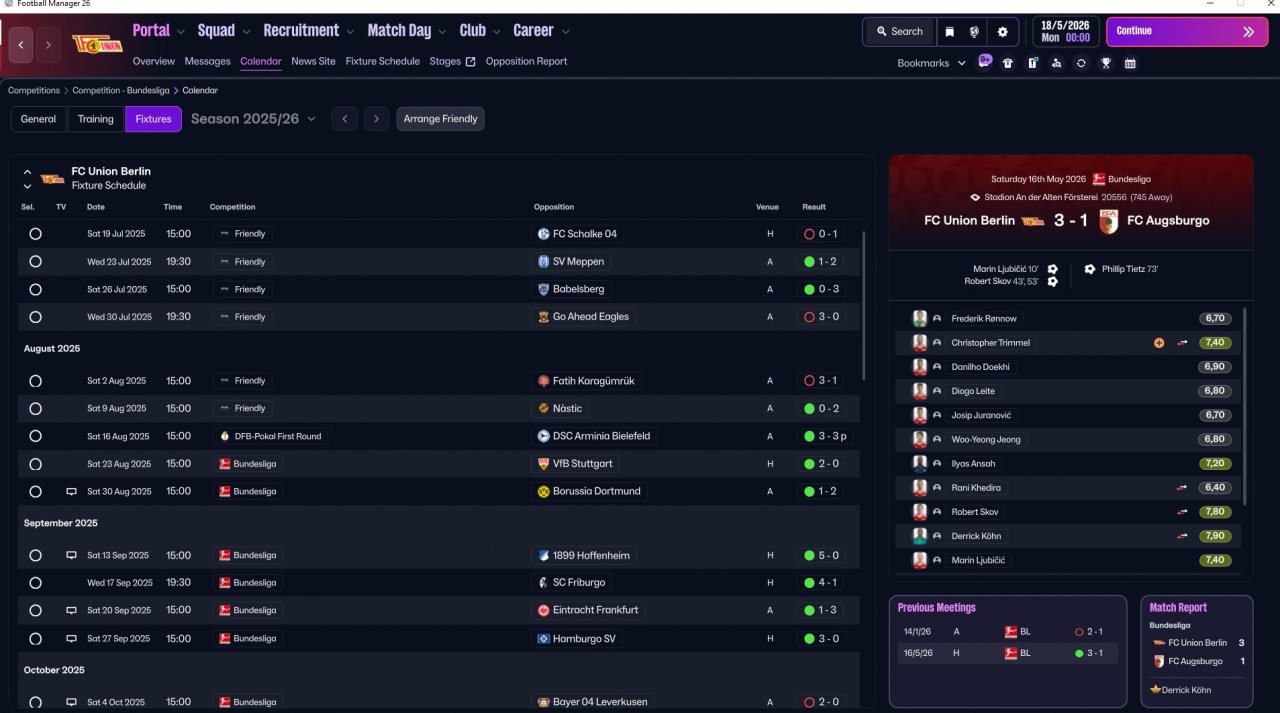Select the DSC Arminia Bielefeld fixture radio button
Image resolution: width=1280 pixels, height=713 pixels.
(x=35, y=436)
